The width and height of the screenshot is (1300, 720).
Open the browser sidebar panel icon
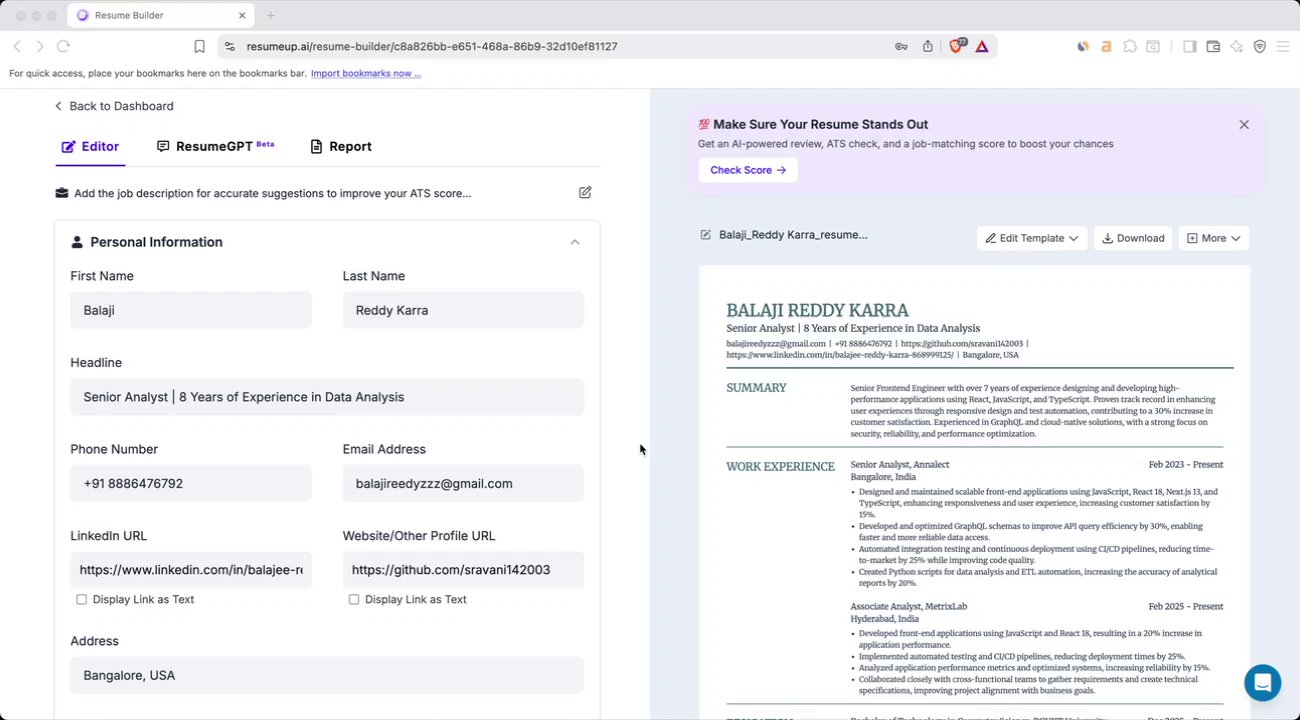[1189, 47]
